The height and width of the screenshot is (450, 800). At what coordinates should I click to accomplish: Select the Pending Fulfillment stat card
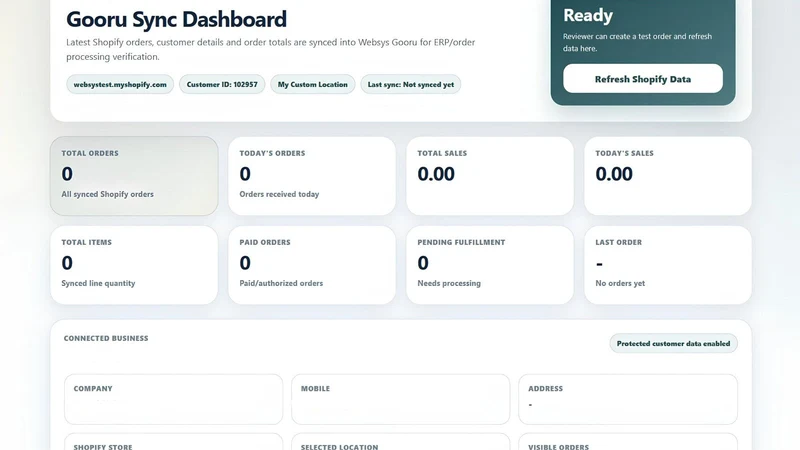[x=490, y=265]
